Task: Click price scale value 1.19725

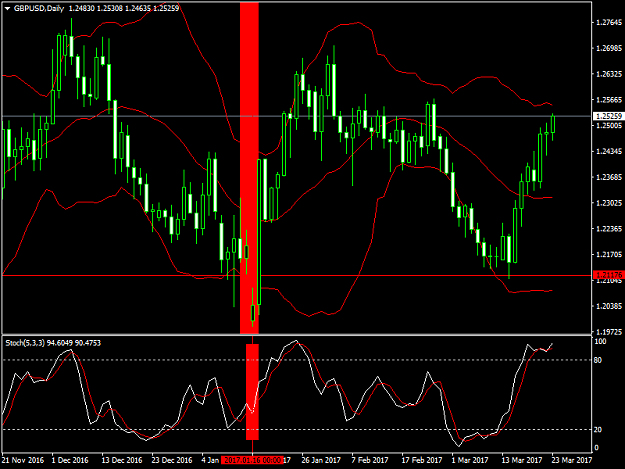Action: (609, 332)
